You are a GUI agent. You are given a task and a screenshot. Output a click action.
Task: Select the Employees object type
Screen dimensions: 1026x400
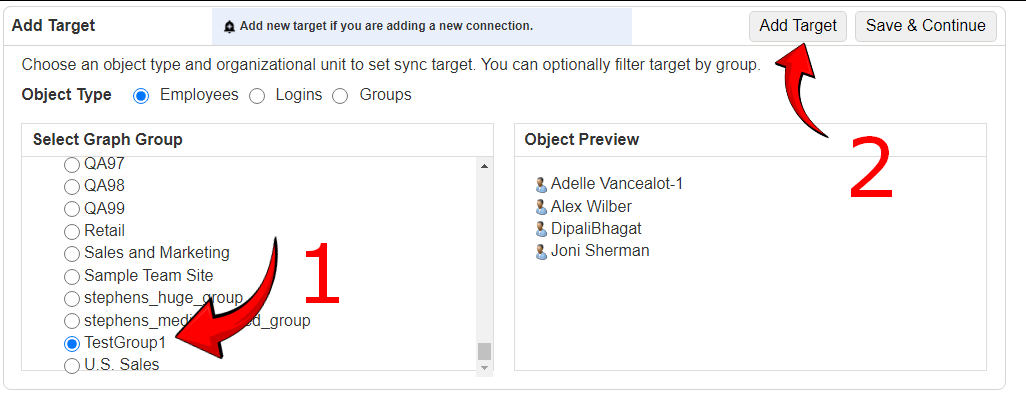point(141,96)
